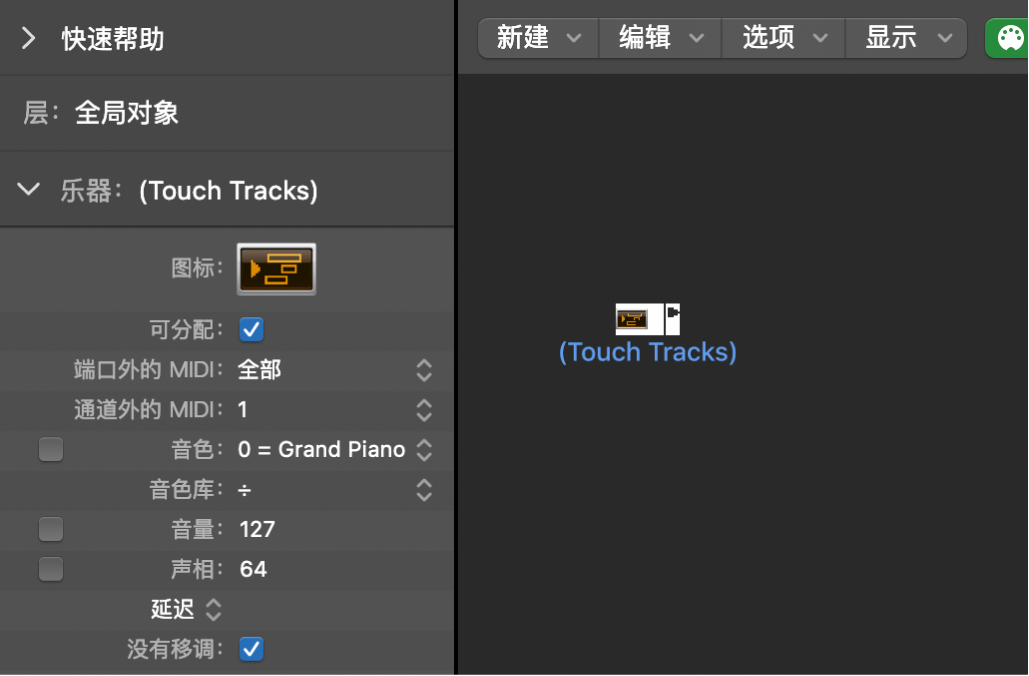Enable the 音量 volume checkbox
Screen dimensions: 1029x676
[51, 529]
